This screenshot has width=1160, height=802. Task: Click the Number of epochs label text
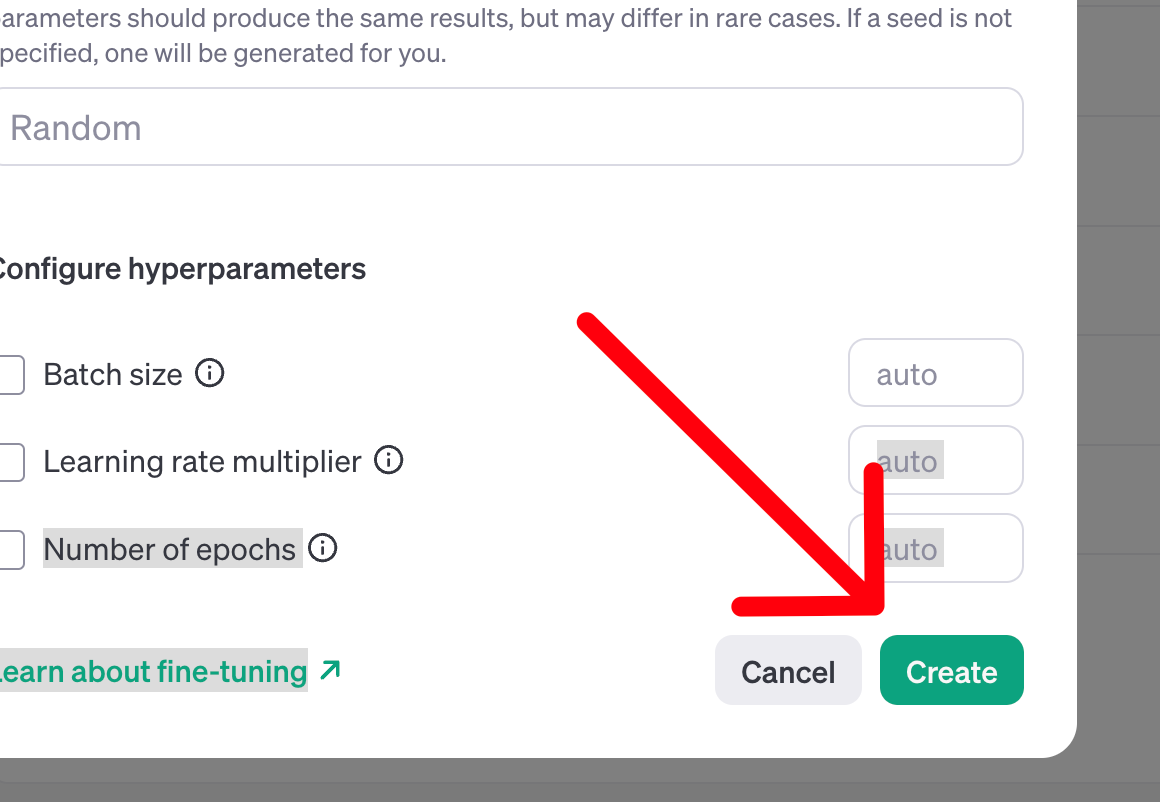[x=169, y=549]
